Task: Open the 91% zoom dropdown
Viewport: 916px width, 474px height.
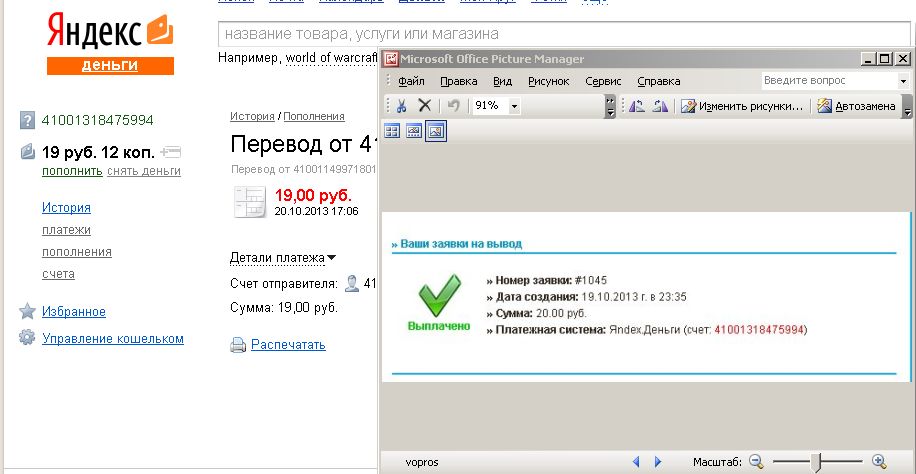Action: tap(515, 106)
